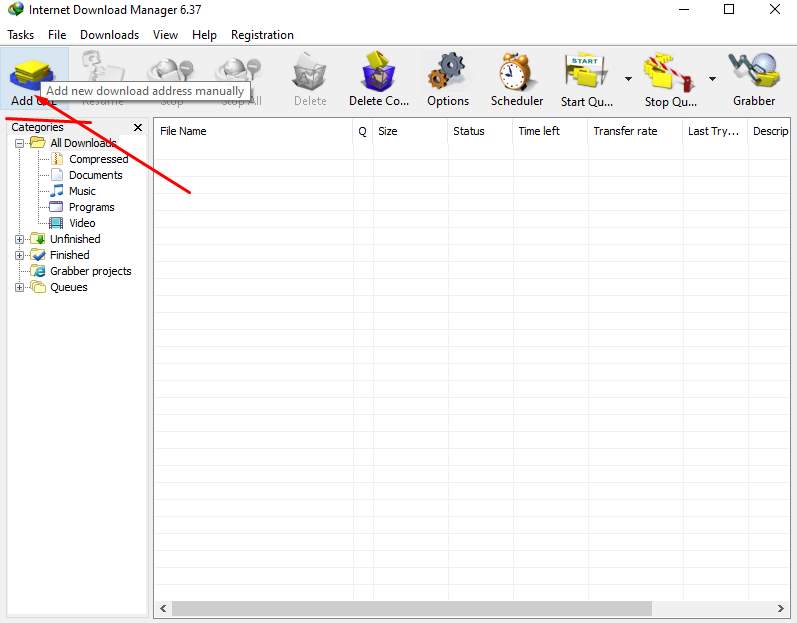Select the Unfinished folder

[x=75, y=239]
